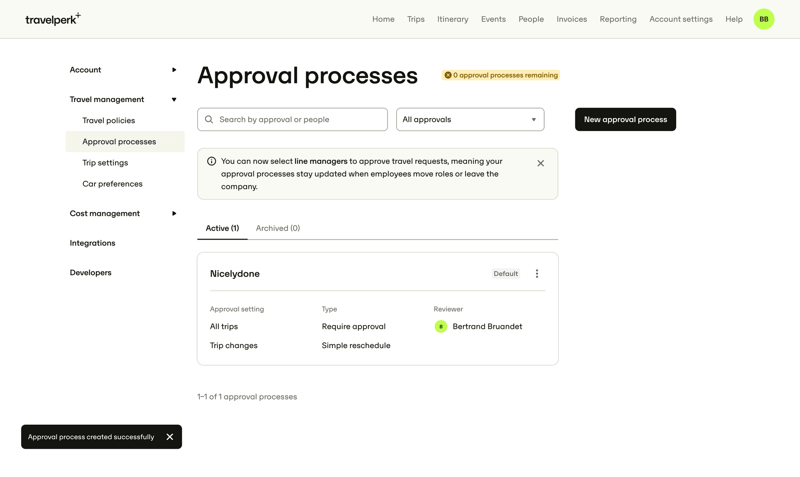Open the Nicelydone three-dot options menu

(x=537, y=274)
